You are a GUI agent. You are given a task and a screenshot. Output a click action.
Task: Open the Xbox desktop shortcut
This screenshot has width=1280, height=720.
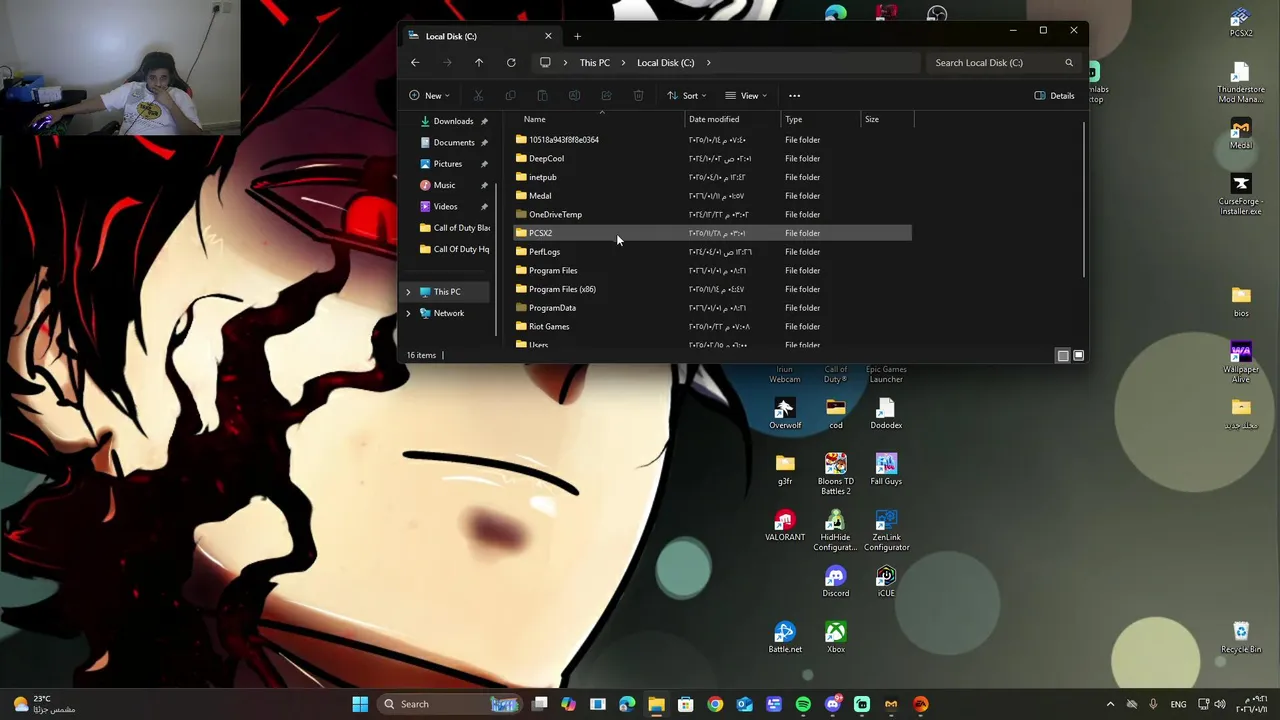[x=836, y=638]
